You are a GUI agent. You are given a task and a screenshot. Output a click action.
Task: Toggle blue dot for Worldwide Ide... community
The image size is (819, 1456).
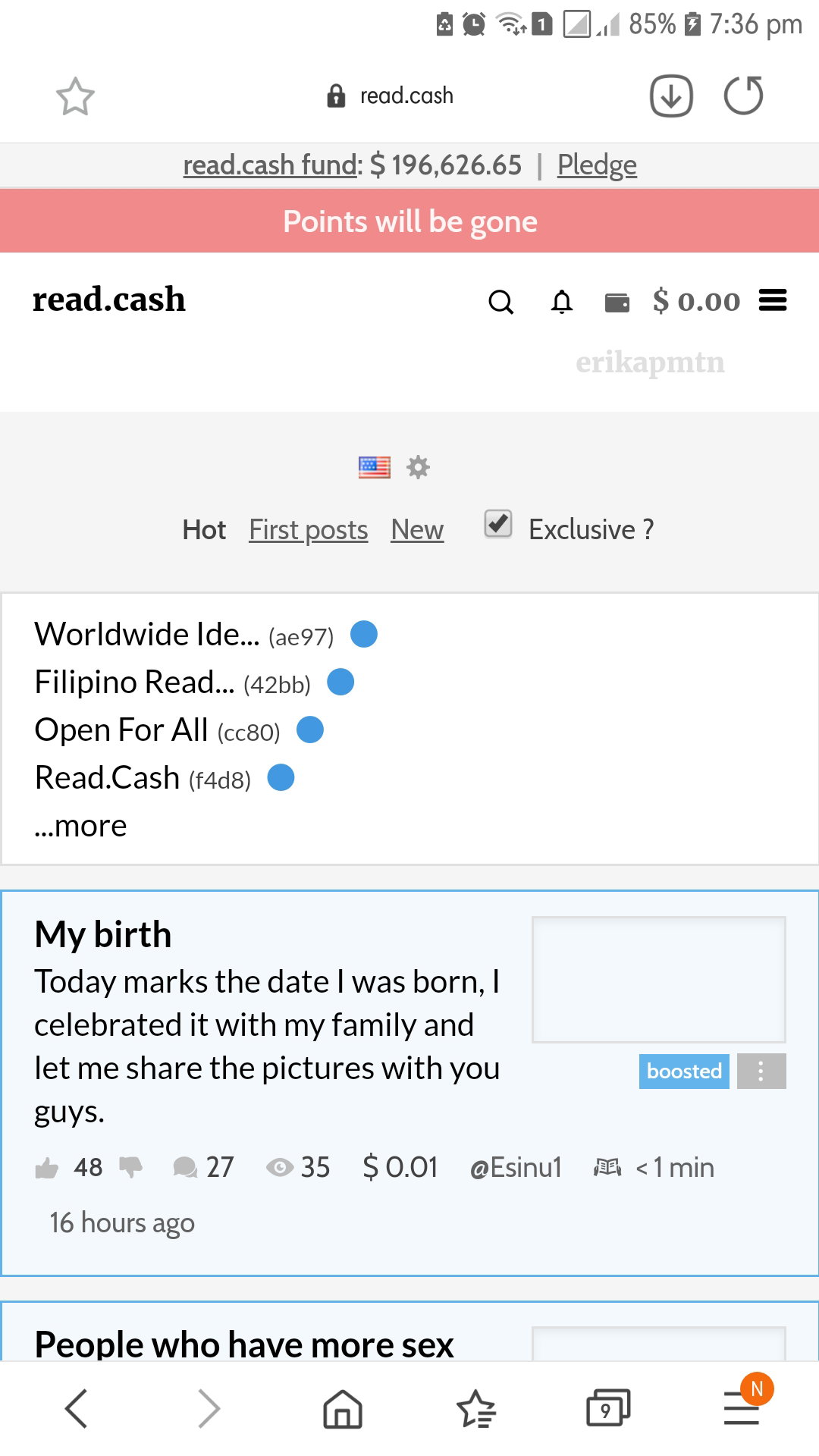364,634
